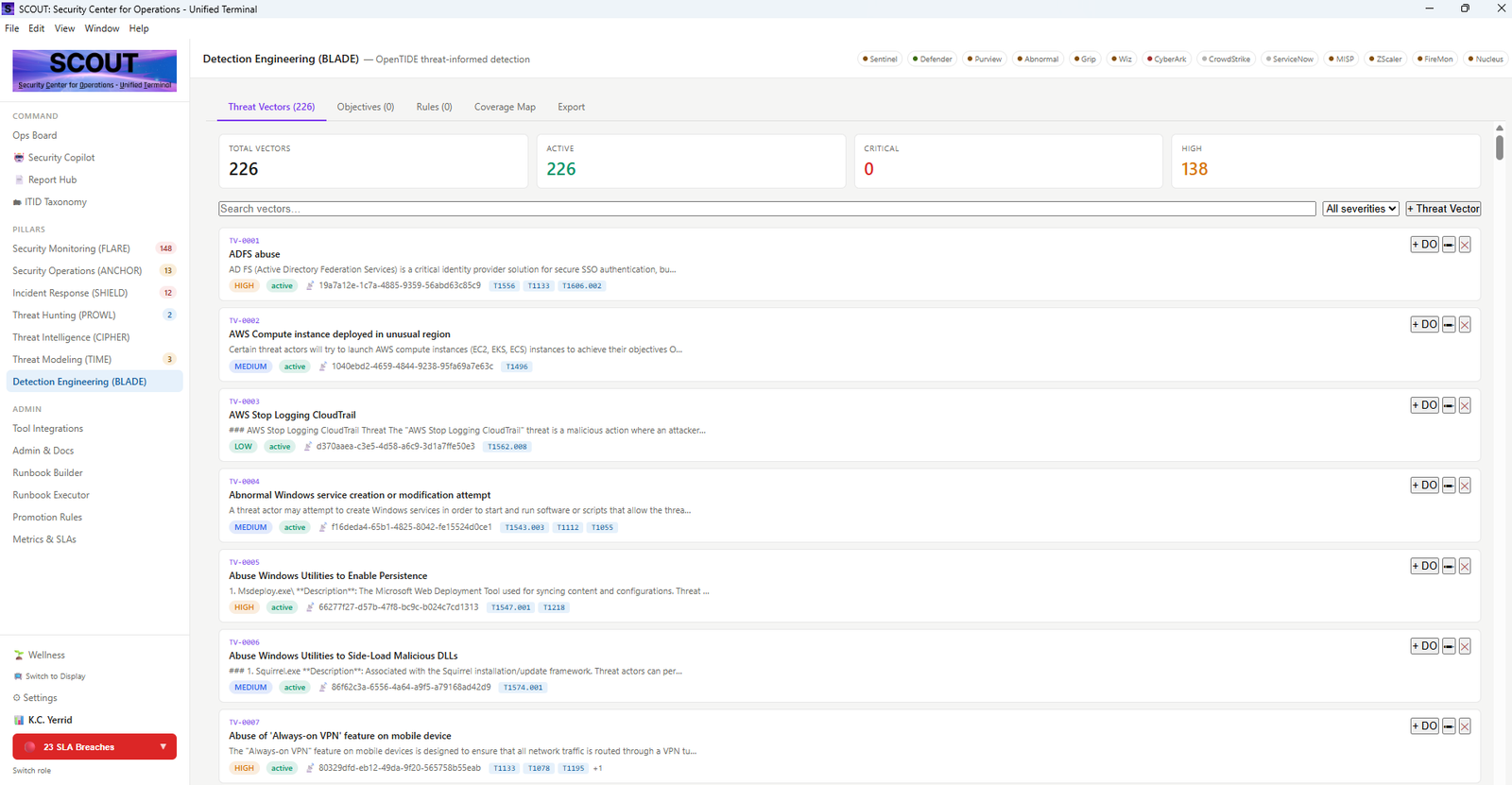Open the Security Copilot sidebar item

pyautogui.click(x=61, y=158)
